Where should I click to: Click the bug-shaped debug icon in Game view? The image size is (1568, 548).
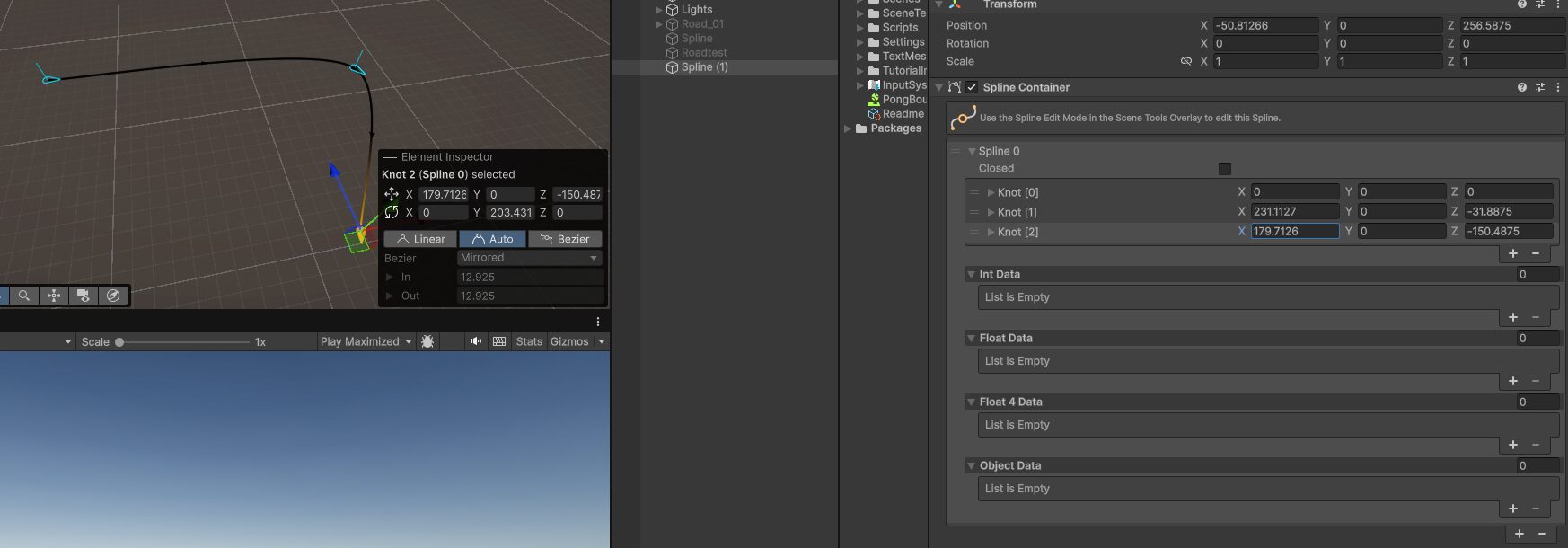pyautogui.click(x=427, y=341)
